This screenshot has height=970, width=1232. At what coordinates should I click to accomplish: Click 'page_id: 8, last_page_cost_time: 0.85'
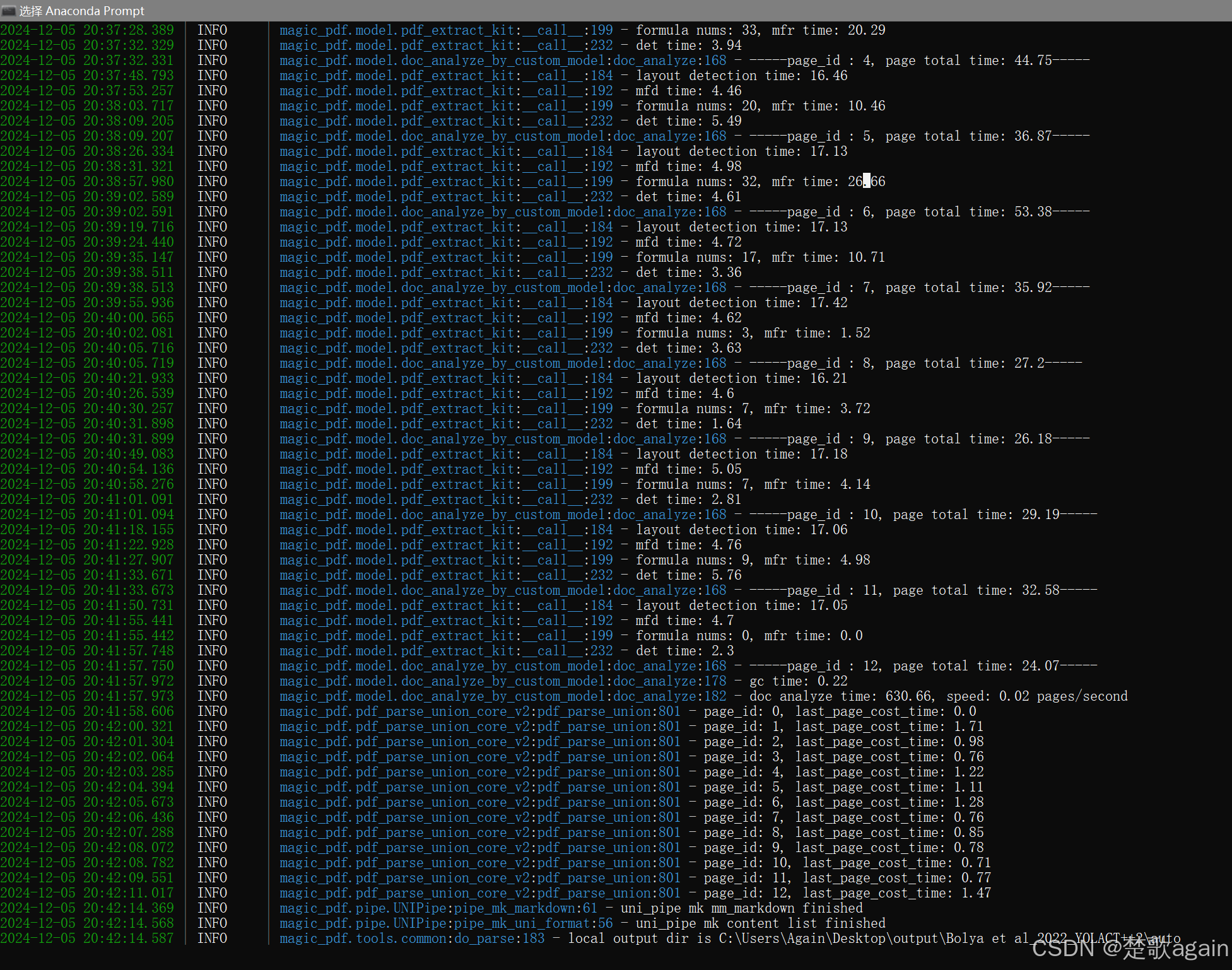(x=844, y=833)
